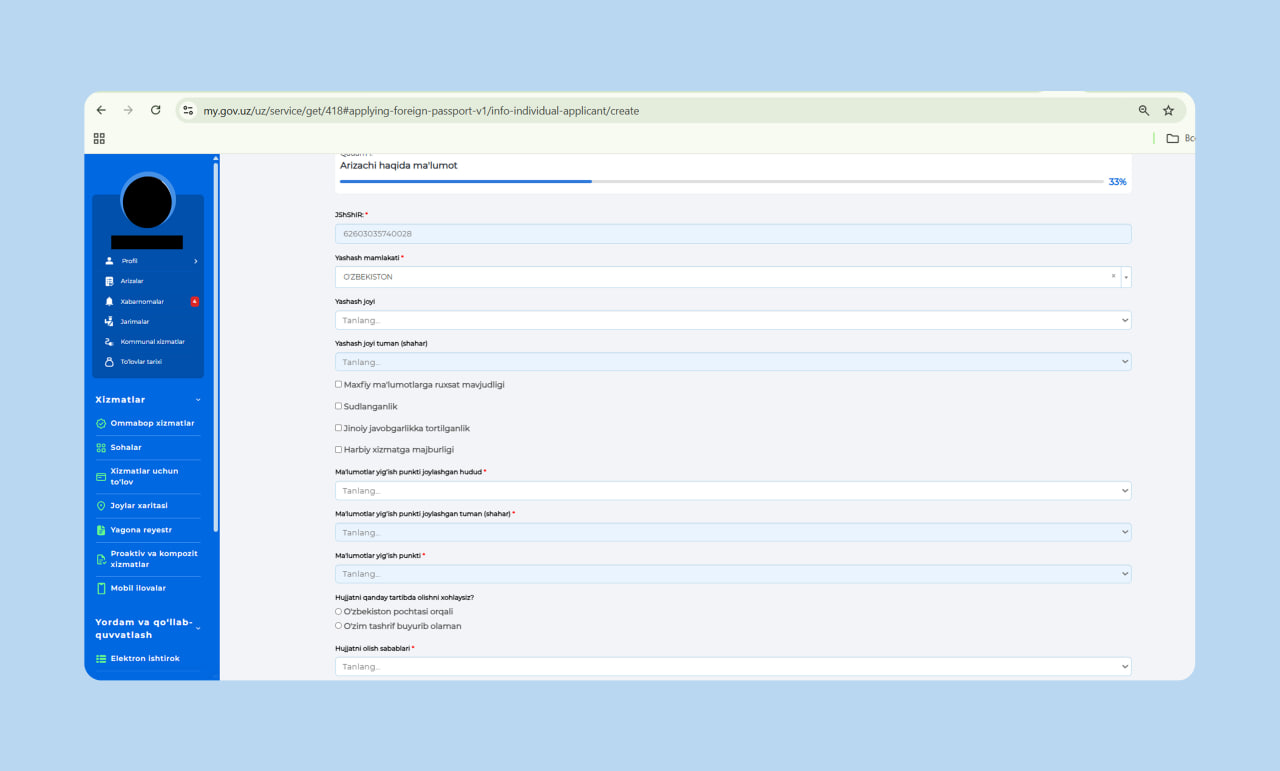
Task: Click the JShShIR input field
Action: (732, 233)
